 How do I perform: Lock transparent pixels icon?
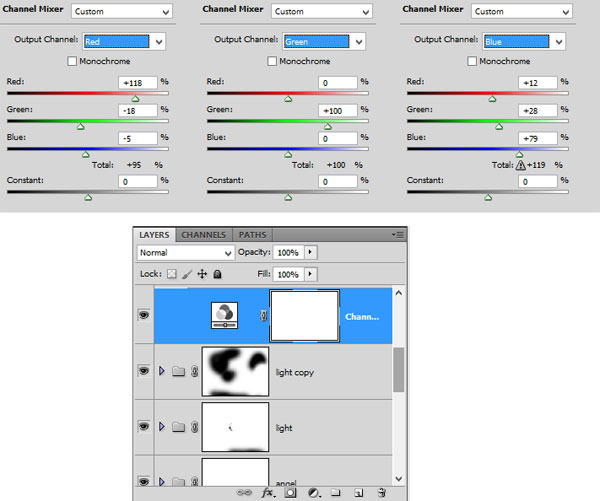point(172,274)
